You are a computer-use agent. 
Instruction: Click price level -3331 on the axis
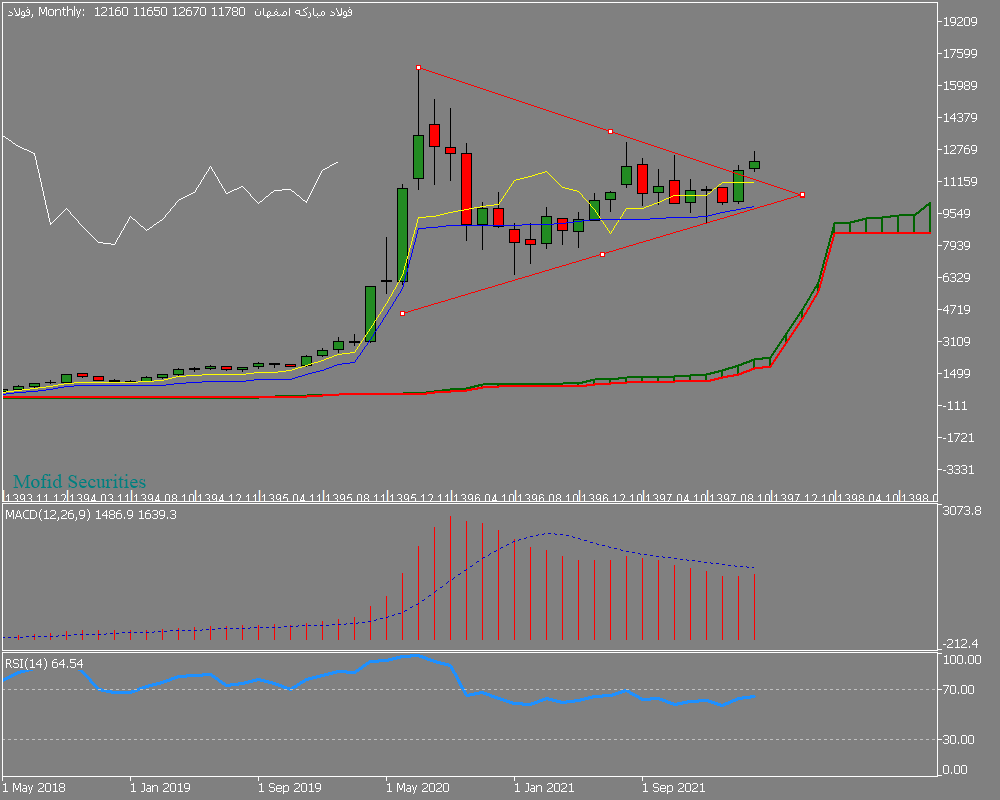(959, 470)
